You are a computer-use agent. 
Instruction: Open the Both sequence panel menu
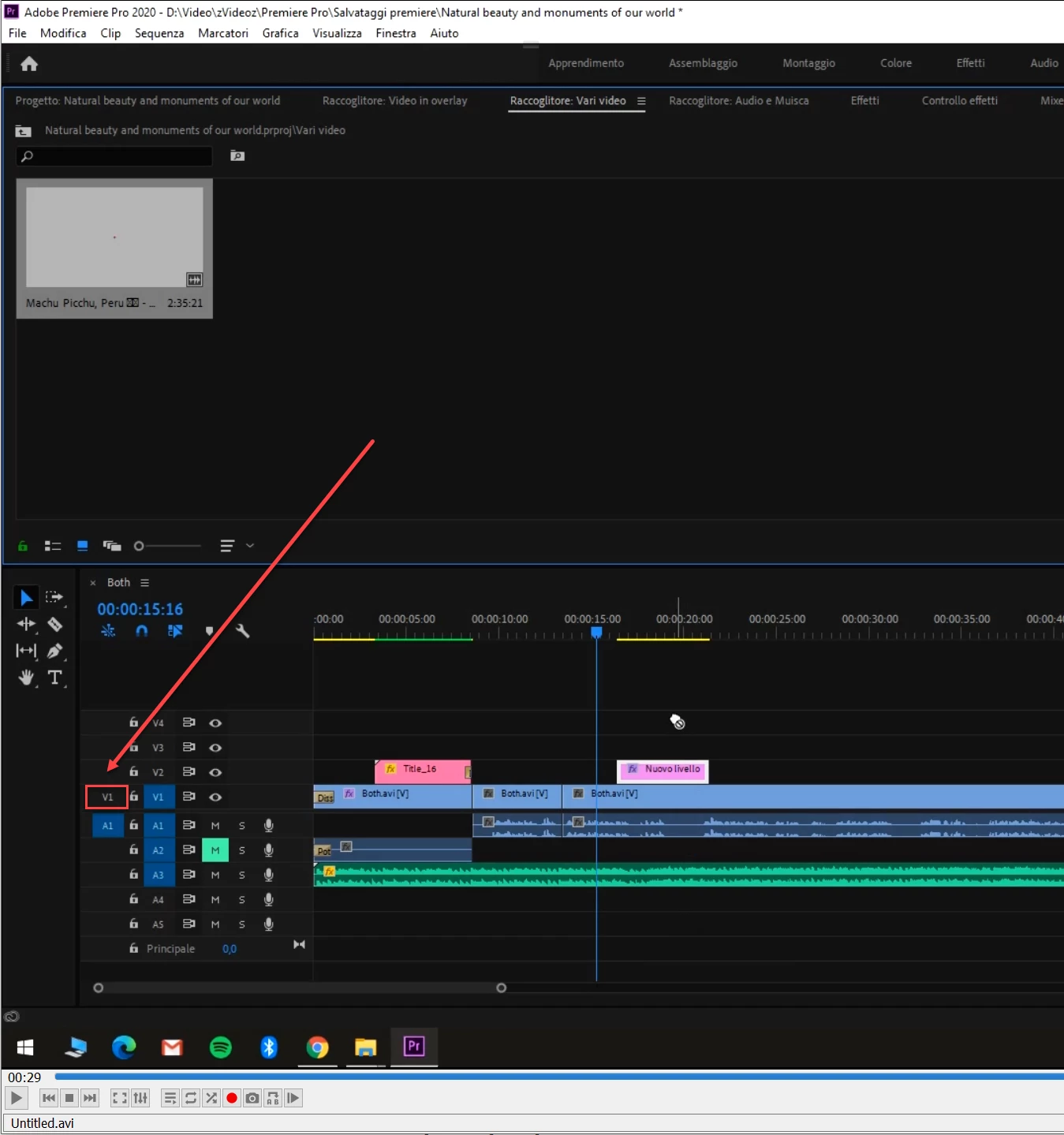coord(144,583)
